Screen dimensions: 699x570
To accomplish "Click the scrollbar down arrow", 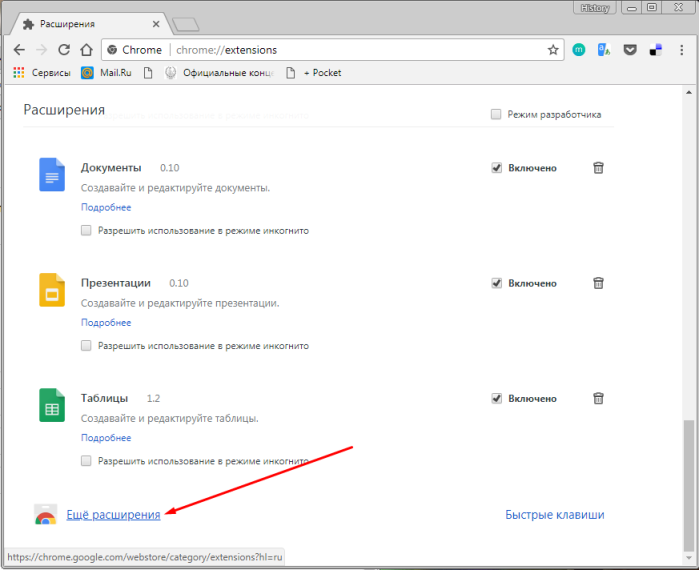I will pyautogui.click(x=689, y=558).
